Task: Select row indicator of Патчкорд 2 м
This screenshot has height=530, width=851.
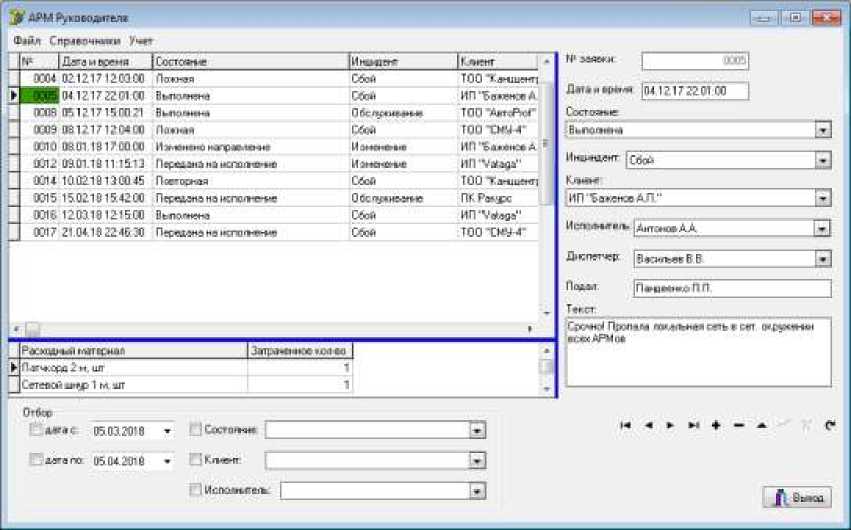Action: point(14,368)
